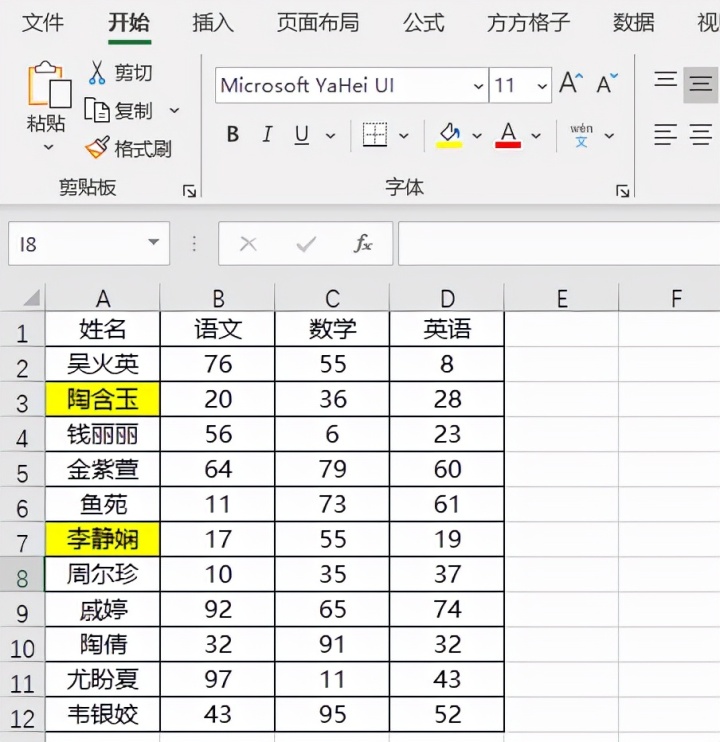
Task: Select column E header
Action: tap(562, 298)
